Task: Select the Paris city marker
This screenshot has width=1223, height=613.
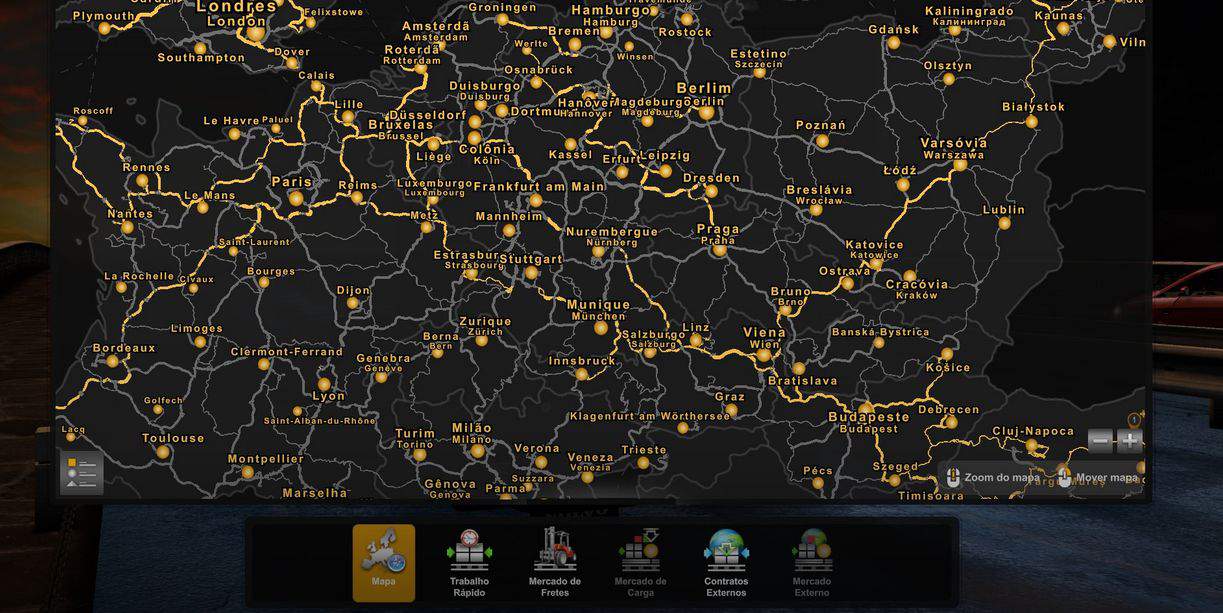Action: click(295, 199)
